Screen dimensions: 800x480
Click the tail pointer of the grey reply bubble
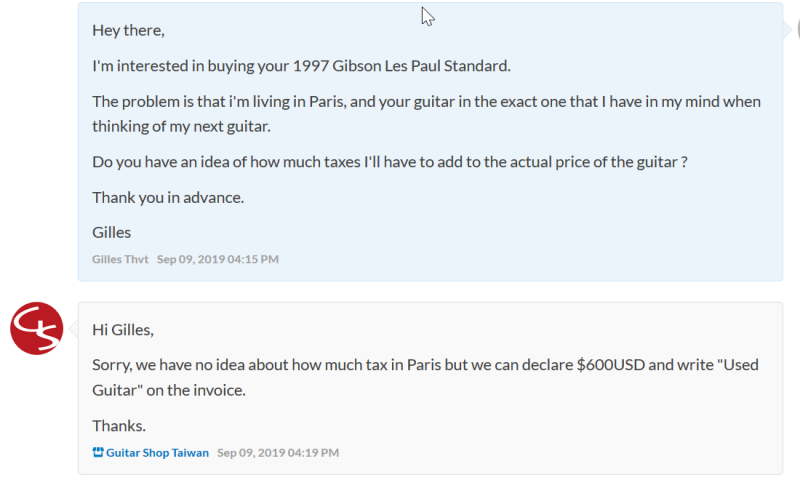pyautogui.click(x=73, y=328)
